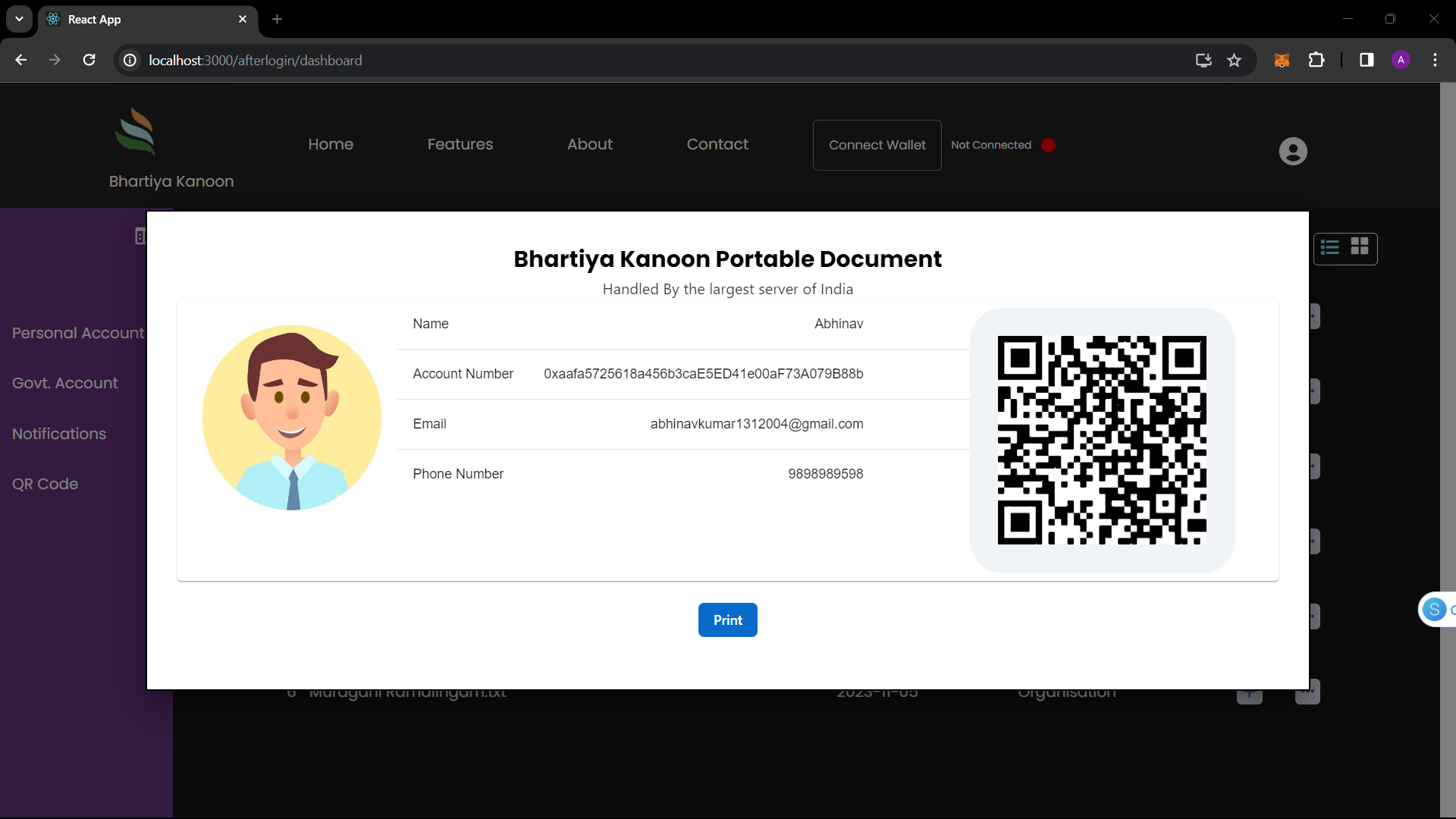Click the Not Connected status dot

coord(1049,145)
